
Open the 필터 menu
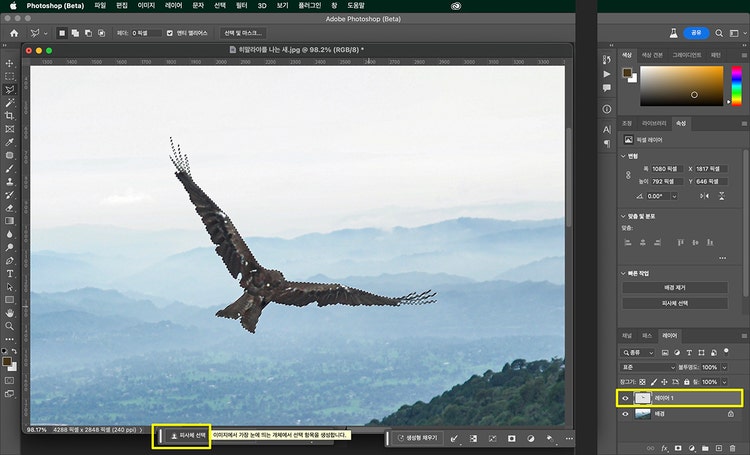242,6
